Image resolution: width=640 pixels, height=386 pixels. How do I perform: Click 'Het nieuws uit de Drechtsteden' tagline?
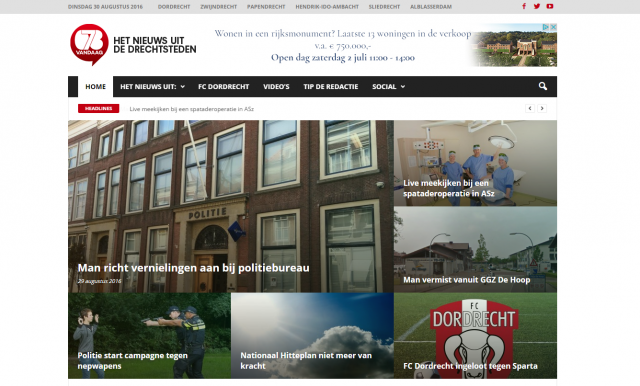click(155, 45)
